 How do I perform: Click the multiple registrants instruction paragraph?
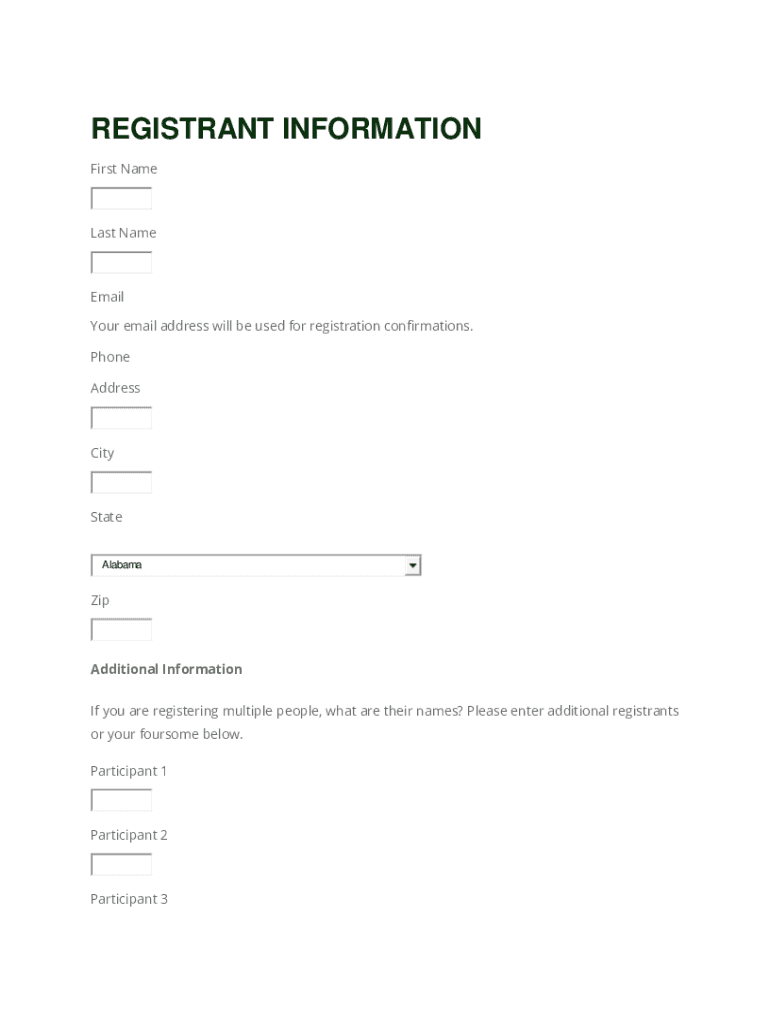coord(384,722)
